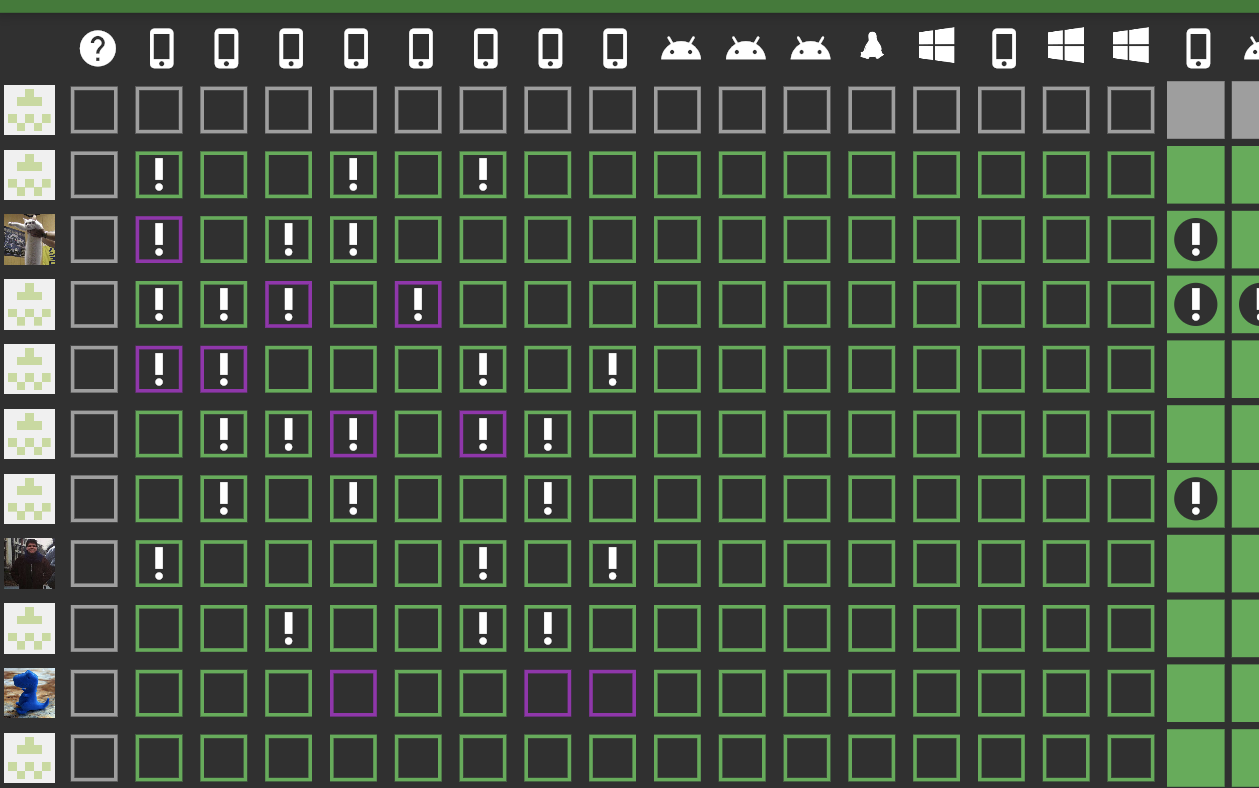The image size is (1259, 788).
Task: Toggle rightmost green exclamation box in raccoon row
Action: [353, 239]
